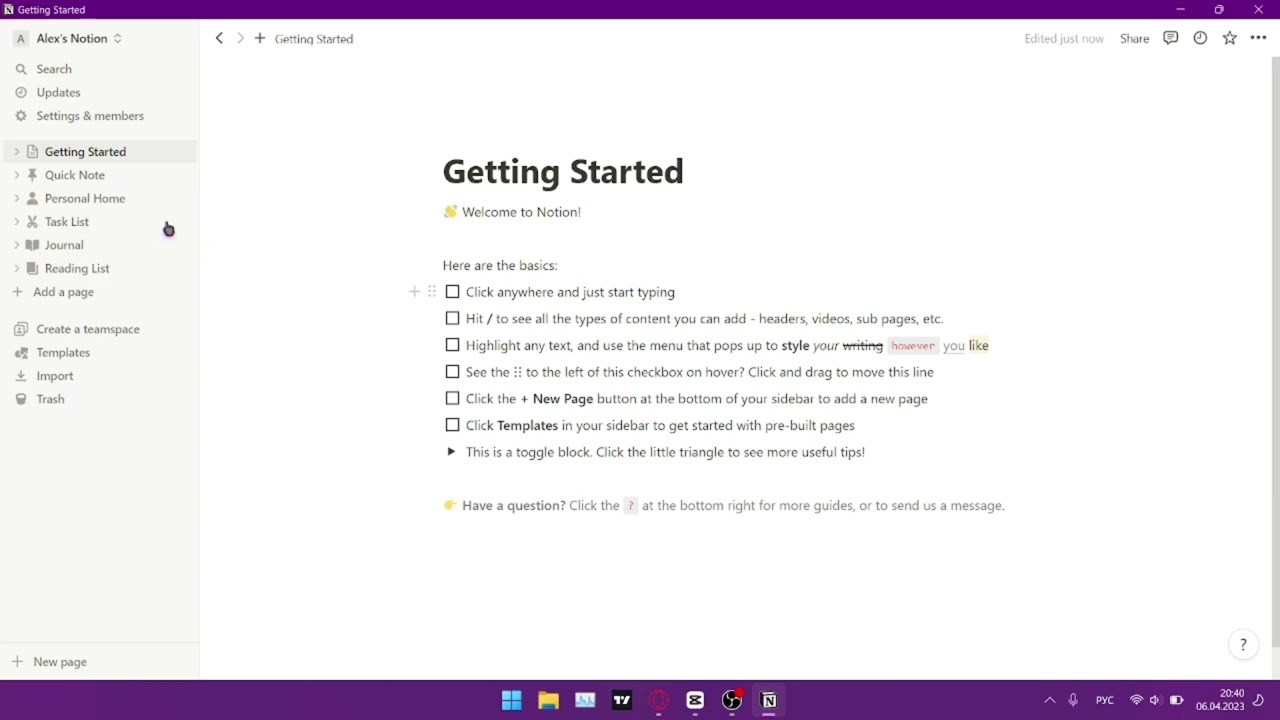Expand the Reading List page tree

[16, 268]
